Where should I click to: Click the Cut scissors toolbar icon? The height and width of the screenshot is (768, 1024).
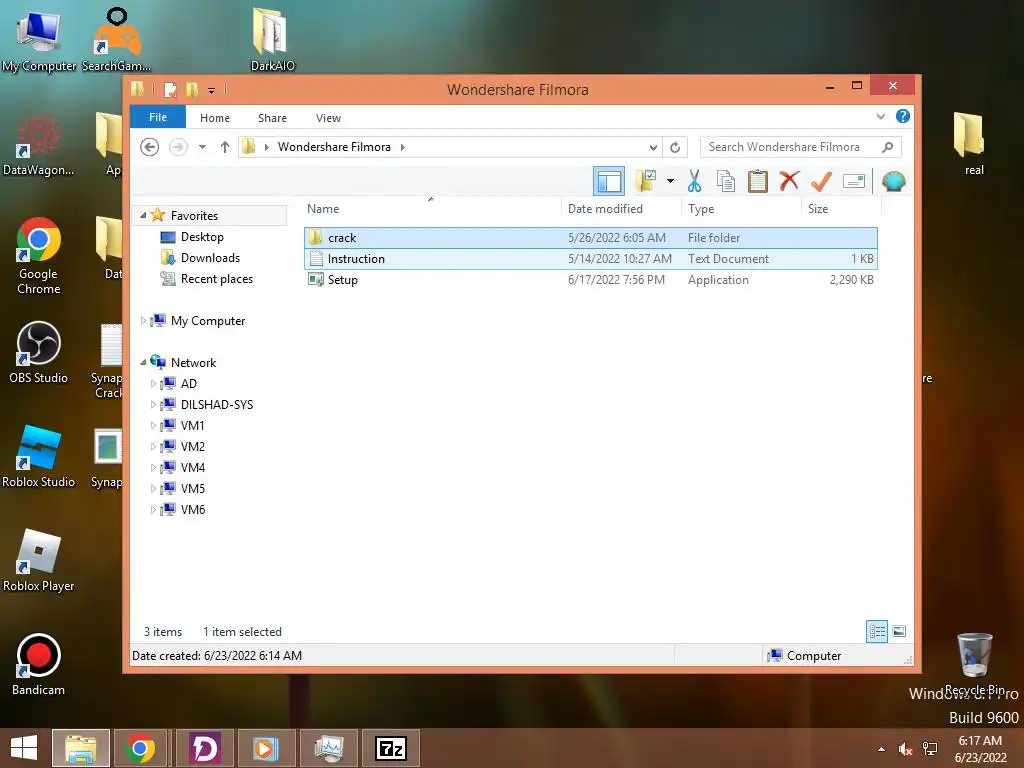coord(694,181)
